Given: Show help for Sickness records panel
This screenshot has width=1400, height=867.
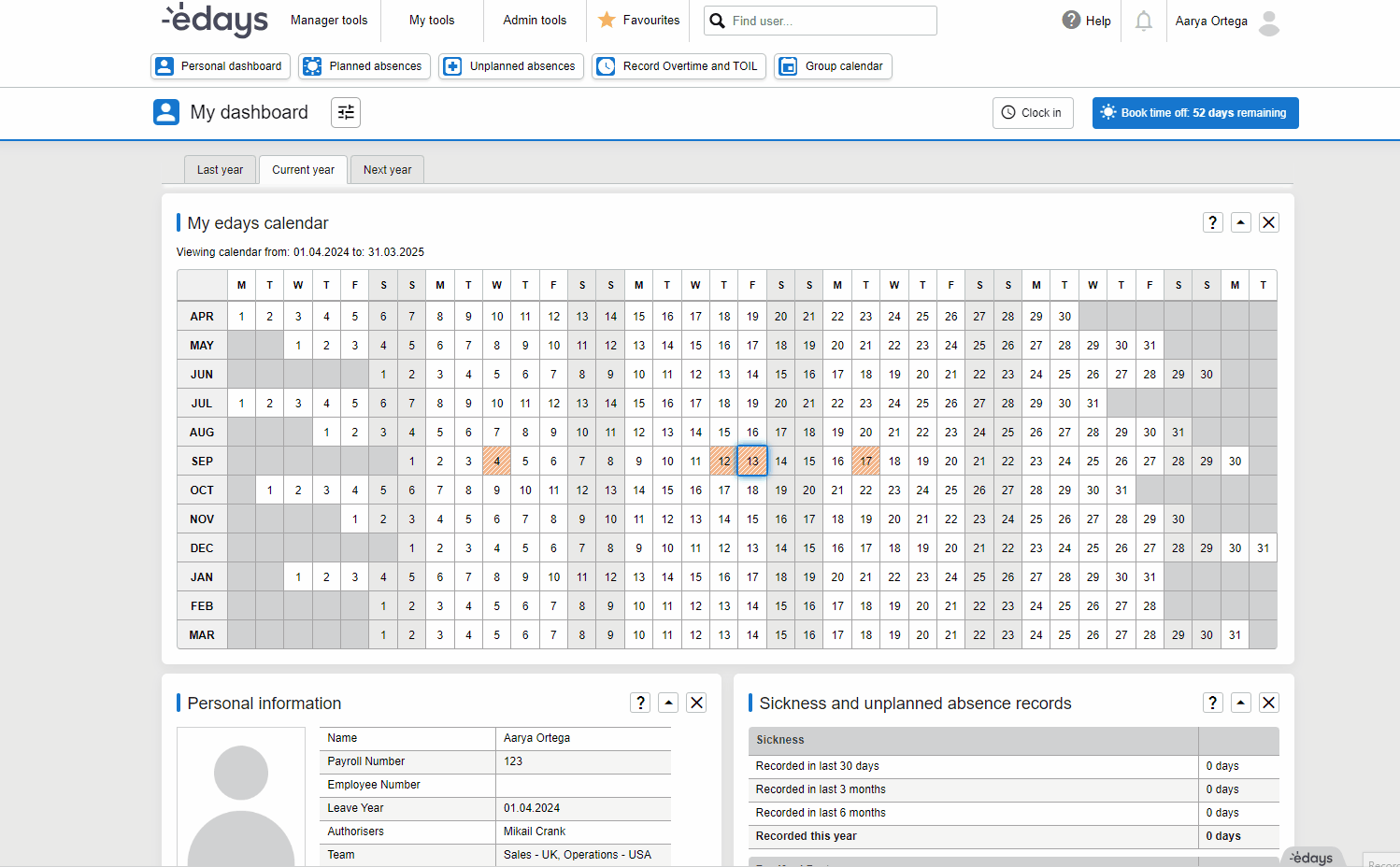Looking at the screenshot, I should 1213,703.
